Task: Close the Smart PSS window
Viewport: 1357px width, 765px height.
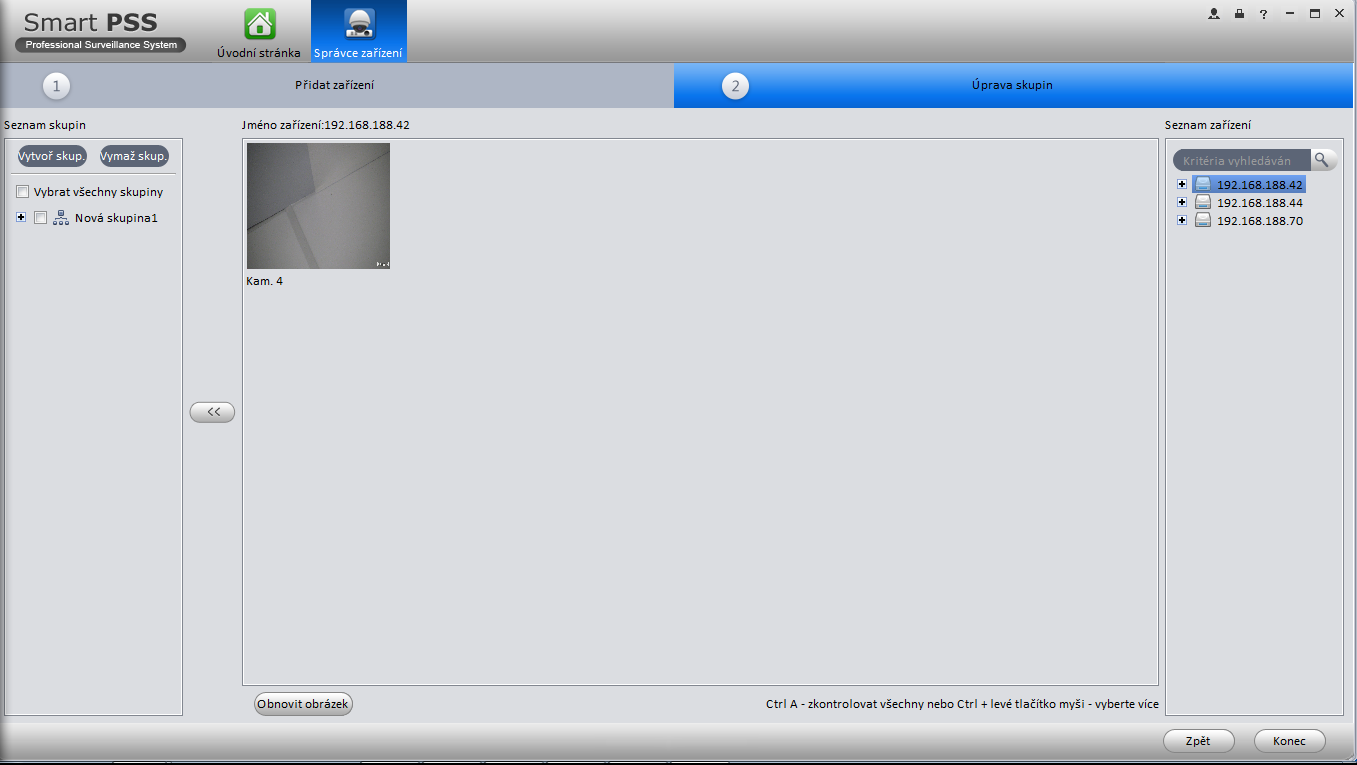Action: [1339, 14]
